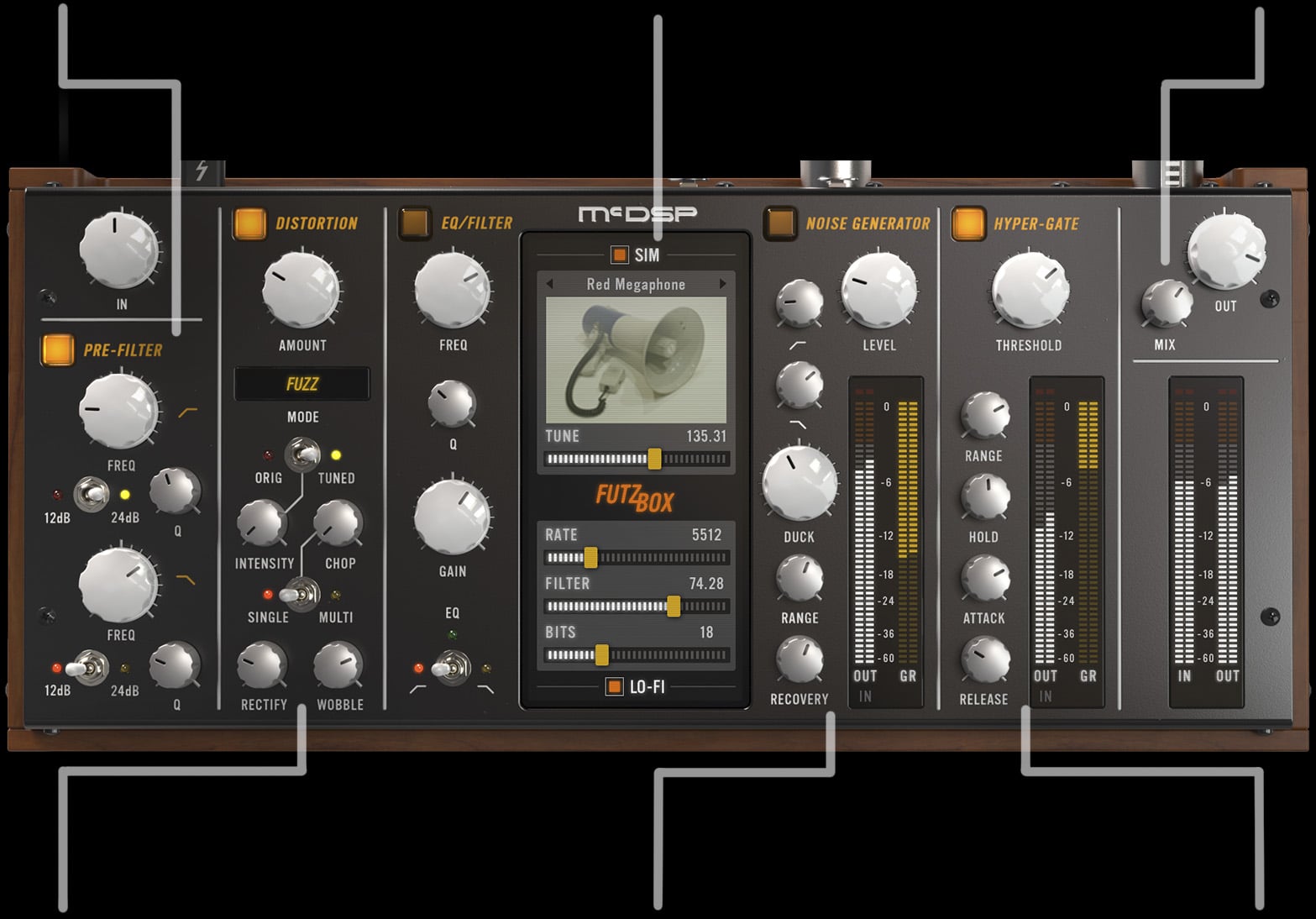The width and height of the screenshot is (1316, 919).
Task: Enable the Distortion section orange button
Action: pyautogui.click(x=249, y=223)
